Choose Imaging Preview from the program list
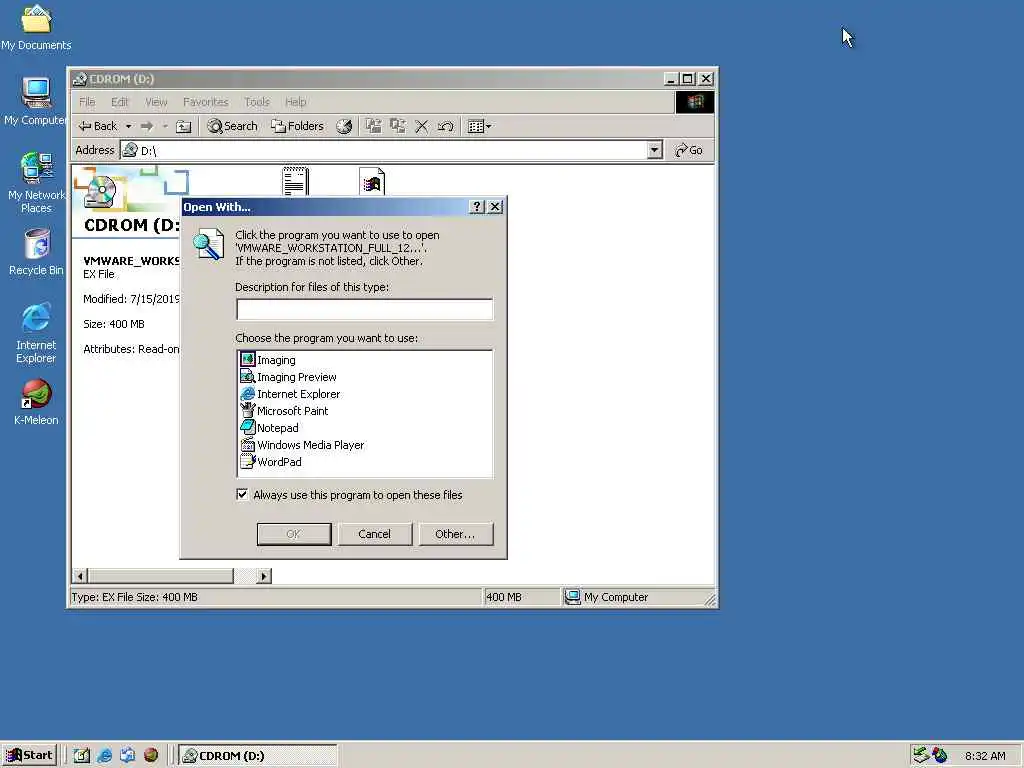Viewport: 1024px width, 768px height. 289,377
